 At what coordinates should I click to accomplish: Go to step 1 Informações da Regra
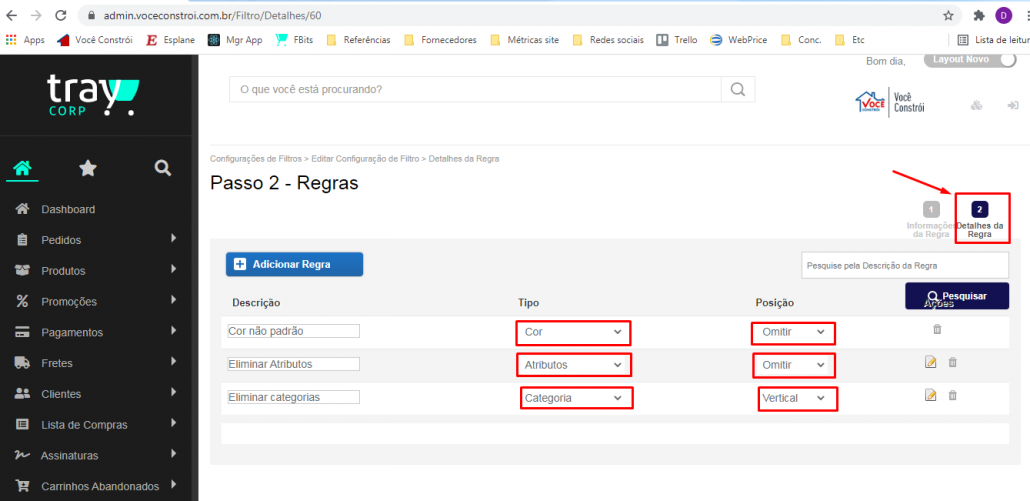[930, 210]
